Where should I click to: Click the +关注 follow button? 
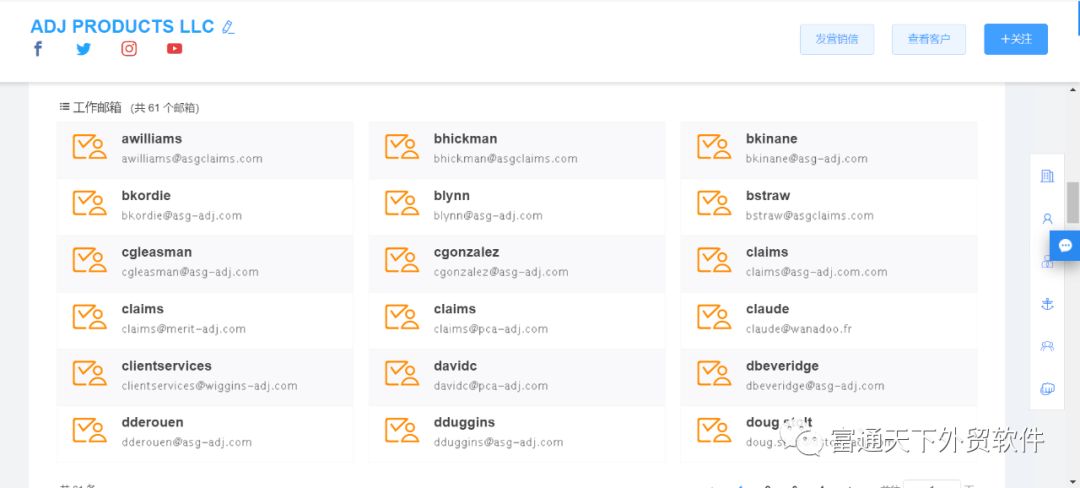(1016, 39)
